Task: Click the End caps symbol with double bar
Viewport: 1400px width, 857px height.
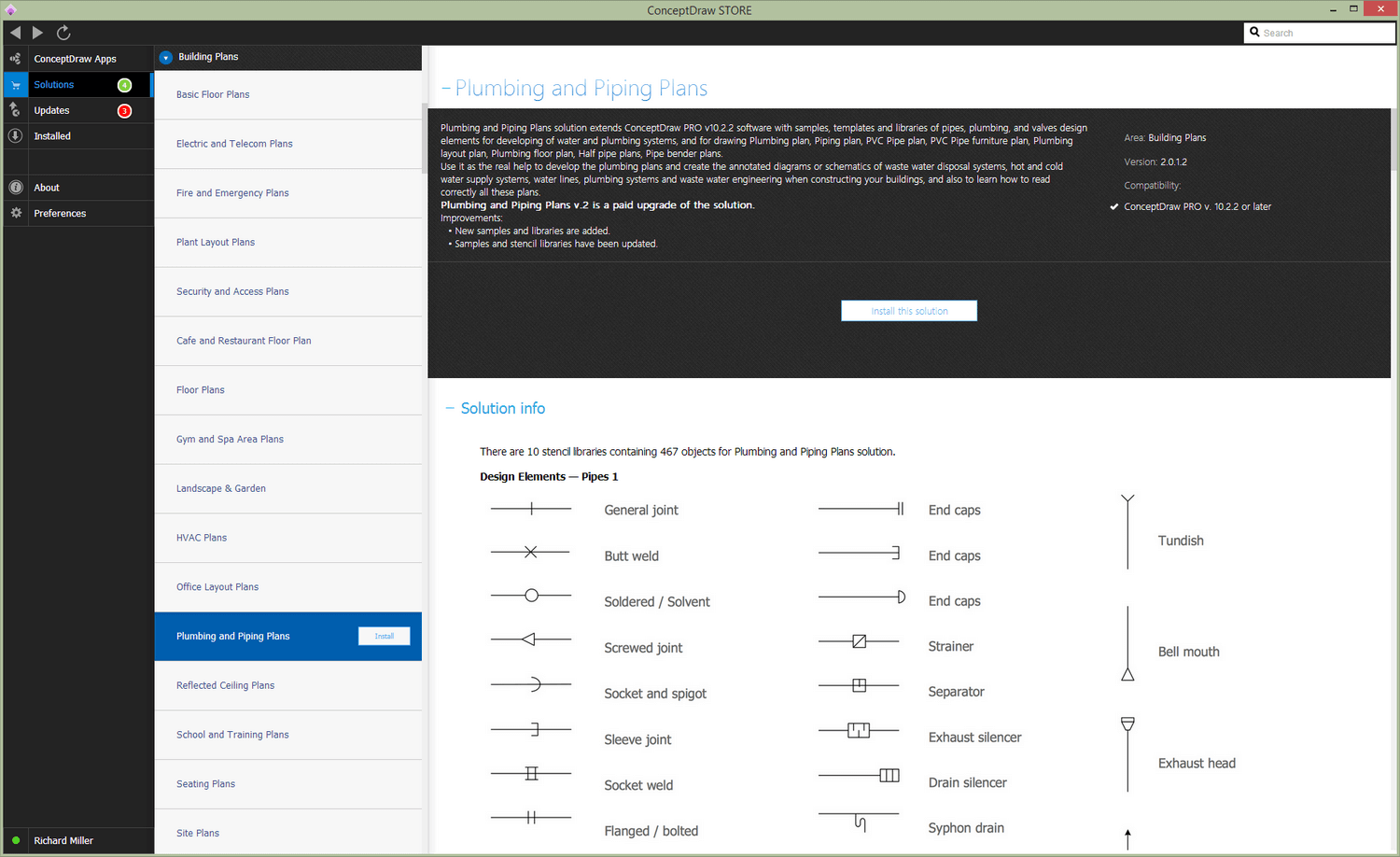Action: click(861, 509)
